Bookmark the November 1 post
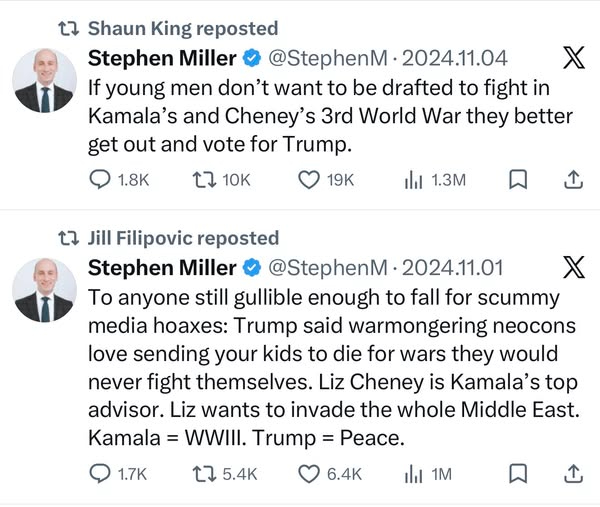 (518, 473)
